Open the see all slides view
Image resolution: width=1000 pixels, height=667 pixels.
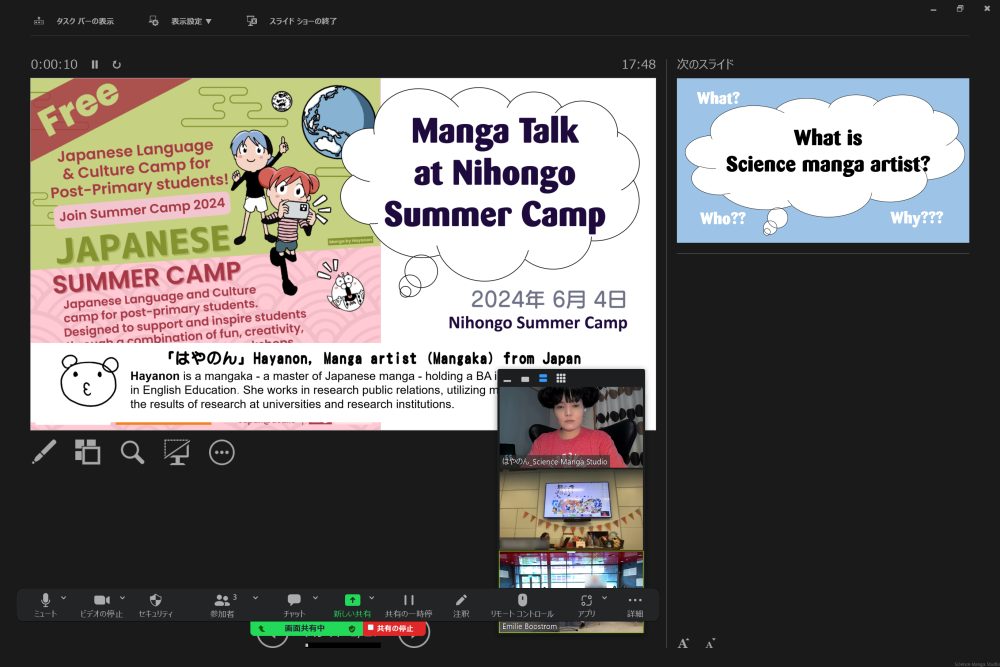coord(88,453)
